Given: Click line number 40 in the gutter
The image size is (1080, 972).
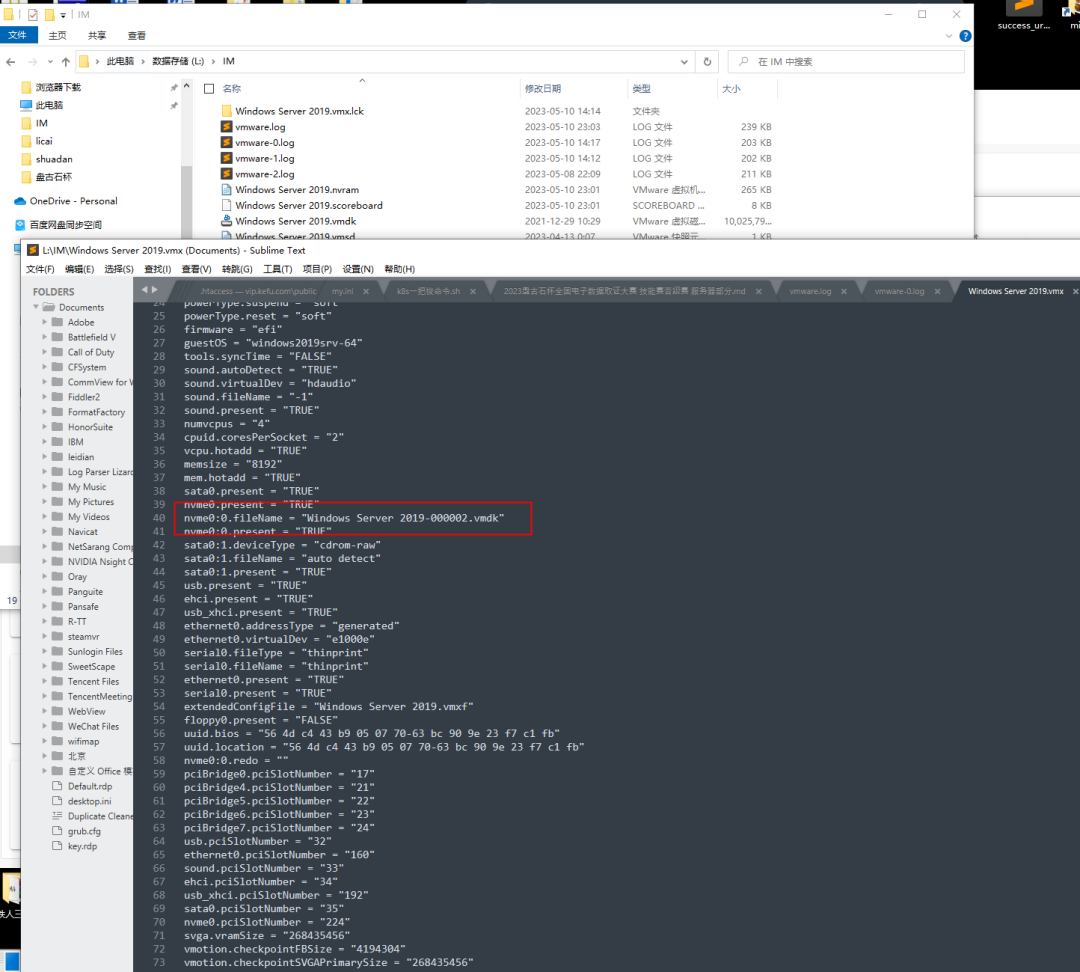Looking at the screenshot, I should pos(159,518).
